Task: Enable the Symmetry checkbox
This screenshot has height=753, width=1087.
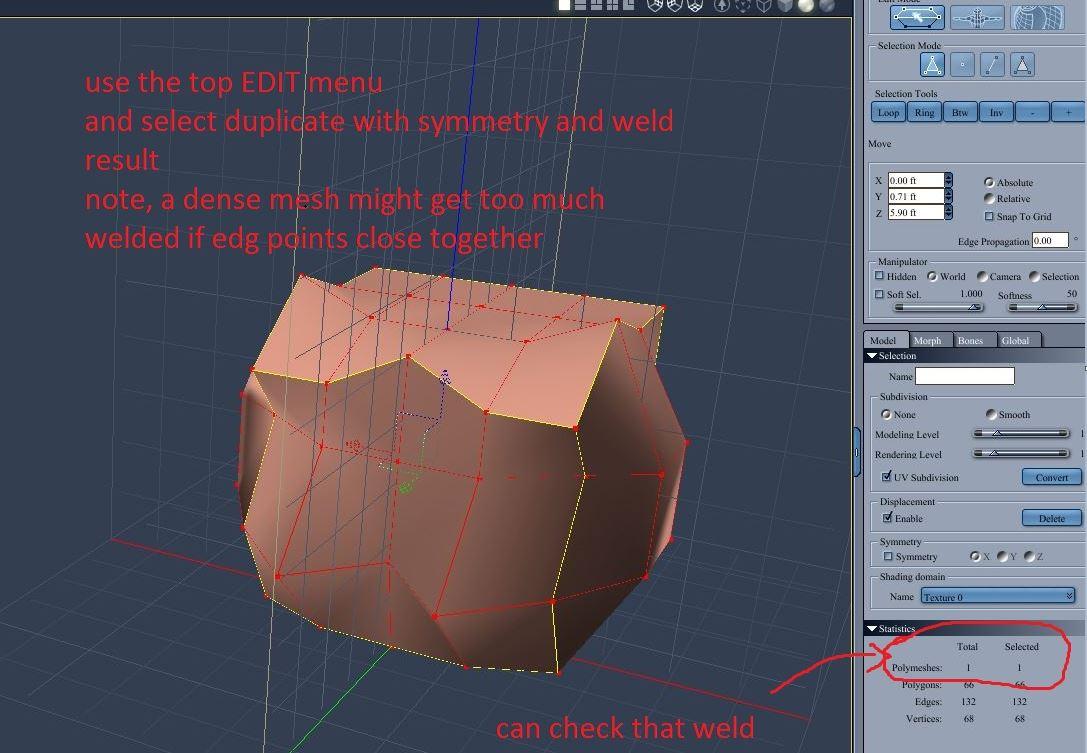Action: [x=887, y=556]
